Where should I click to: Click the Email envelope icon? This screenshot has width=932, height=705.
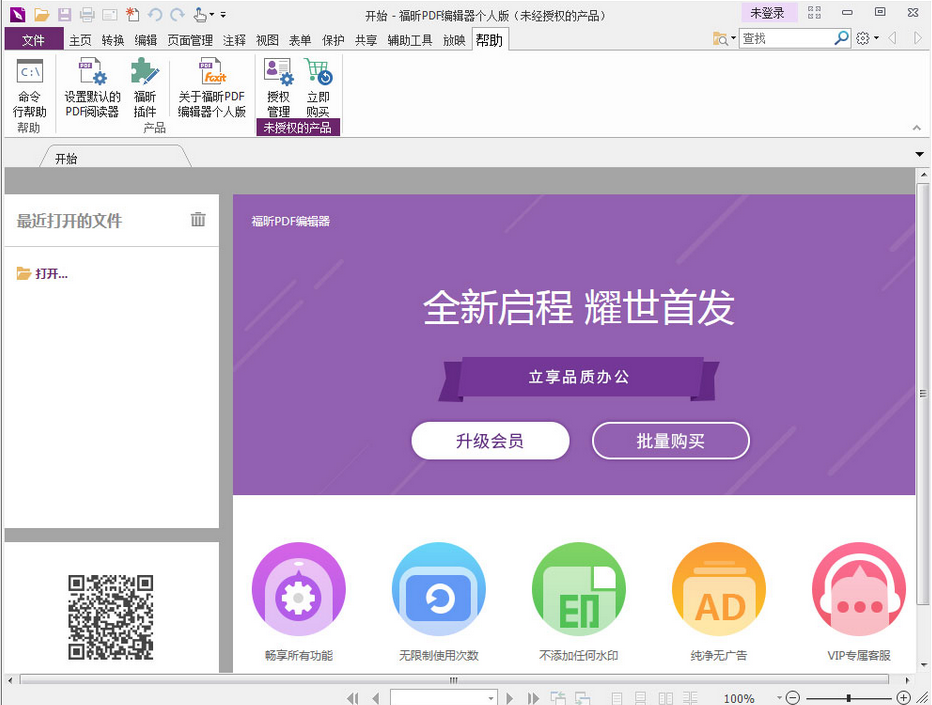[109, 14]
